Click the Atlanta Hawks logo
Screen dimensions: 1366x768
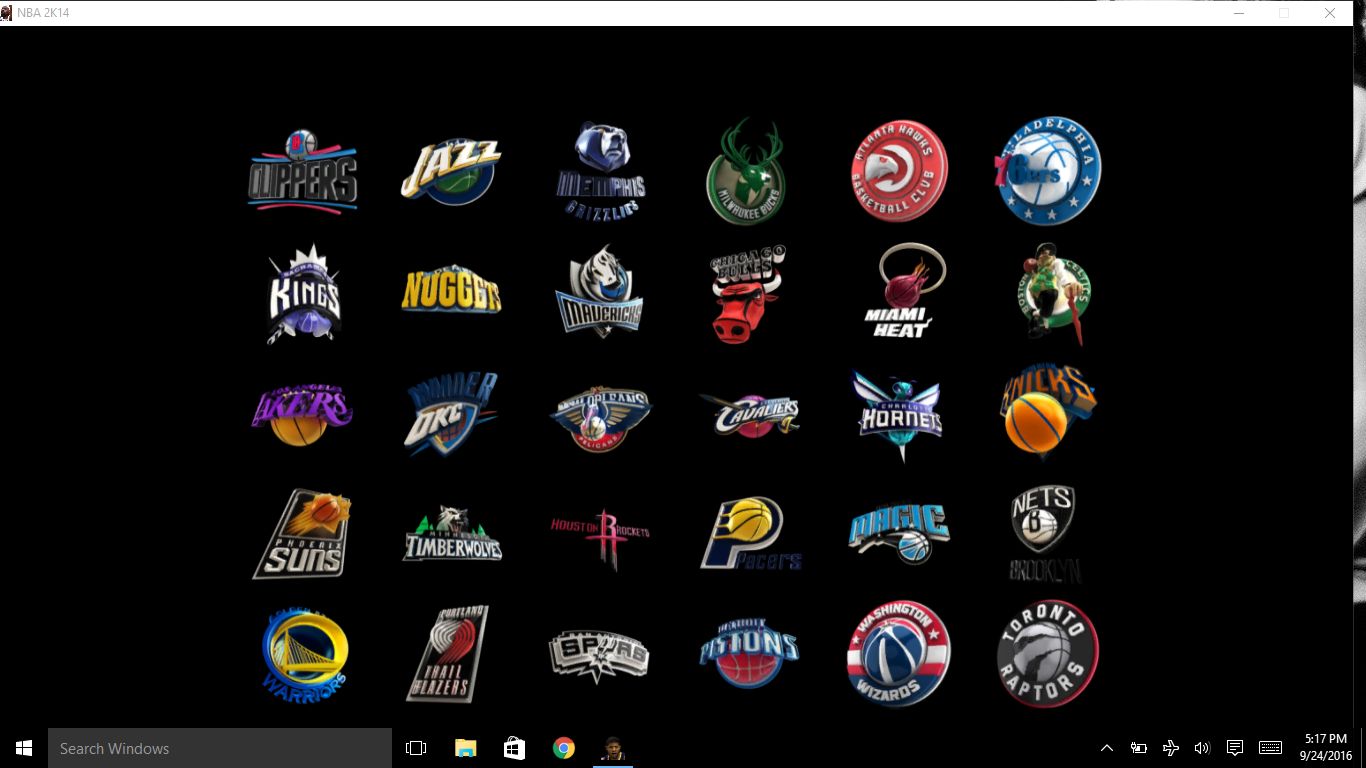click(898, 171)
